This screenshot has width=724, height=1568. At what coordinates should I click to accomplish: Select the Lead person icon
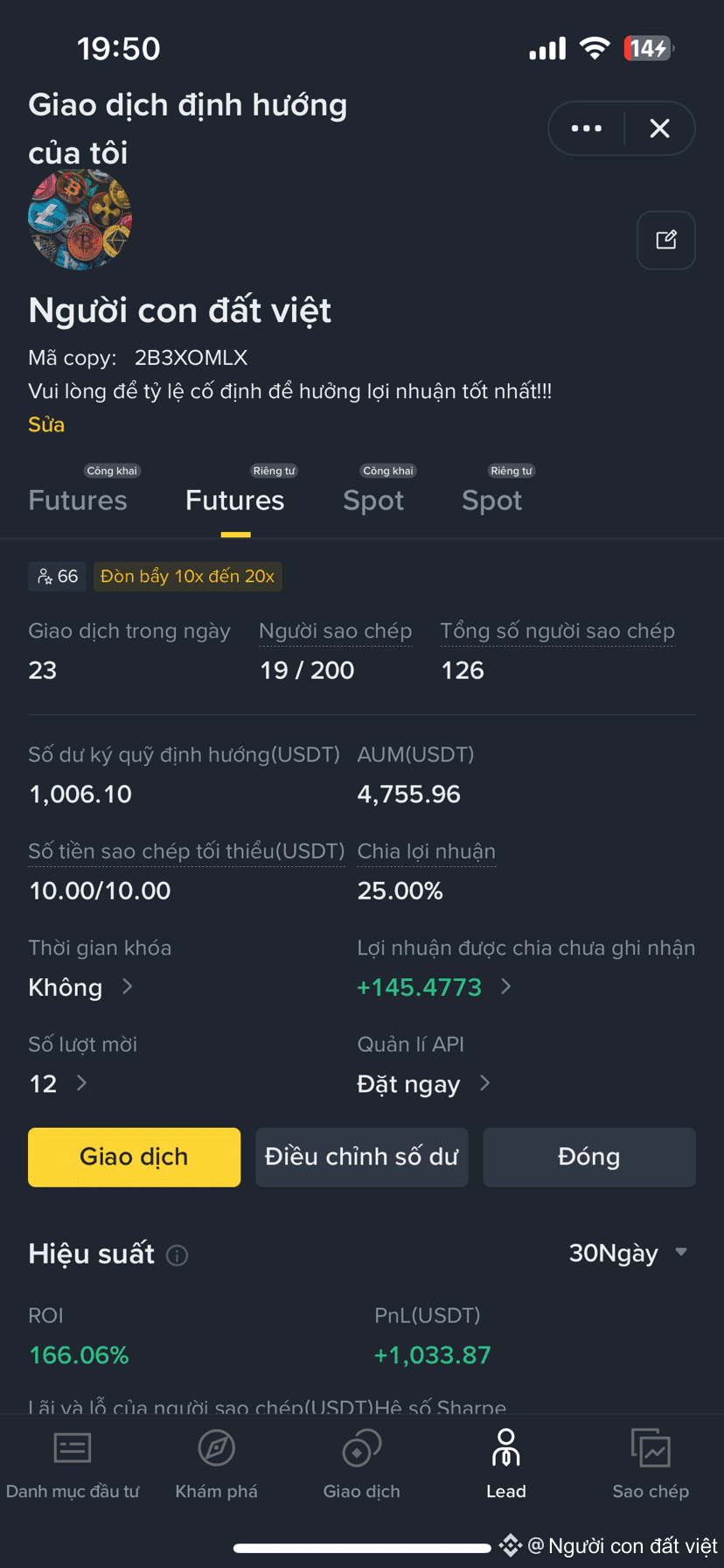506,1448
